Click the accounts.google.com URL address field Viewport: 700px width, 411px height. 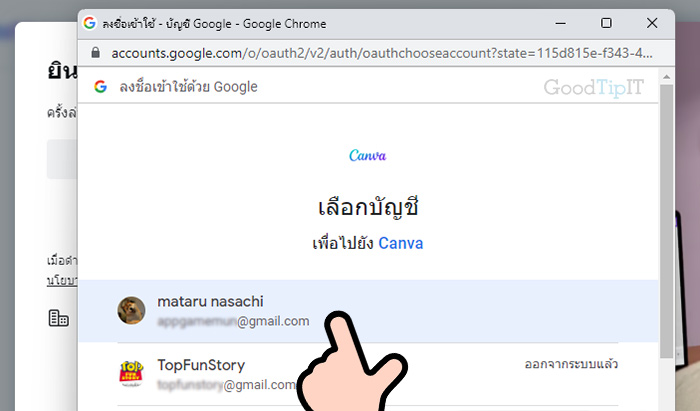click(382, 53)
